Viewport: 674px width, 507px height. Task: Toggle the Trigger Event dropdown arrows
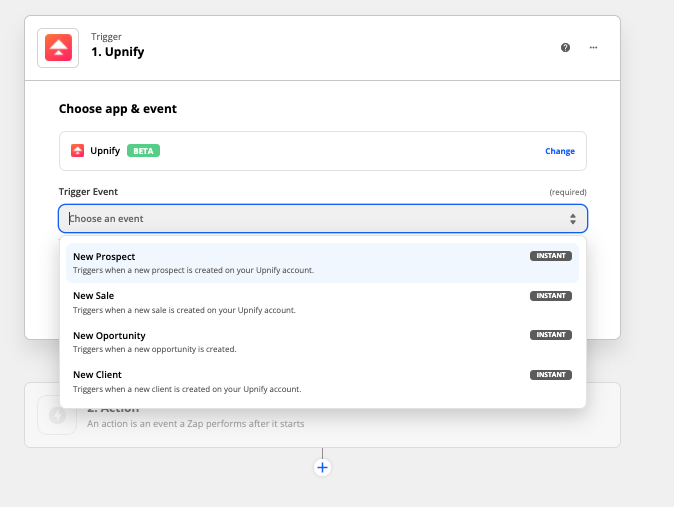pos(573,219)
